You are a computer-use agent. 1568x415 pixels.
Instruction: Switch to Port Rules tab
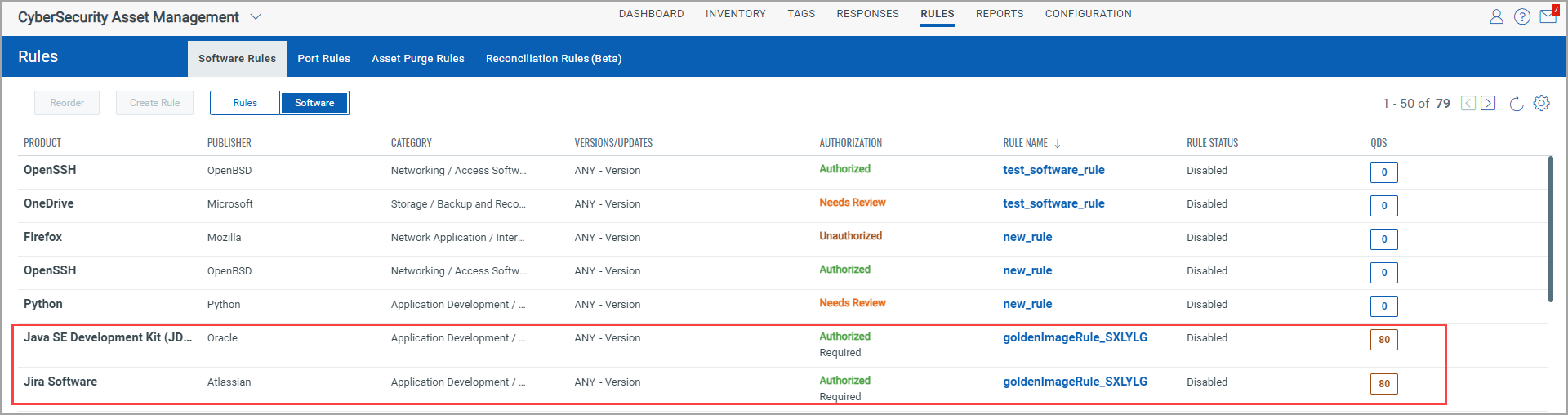point(323,58)
